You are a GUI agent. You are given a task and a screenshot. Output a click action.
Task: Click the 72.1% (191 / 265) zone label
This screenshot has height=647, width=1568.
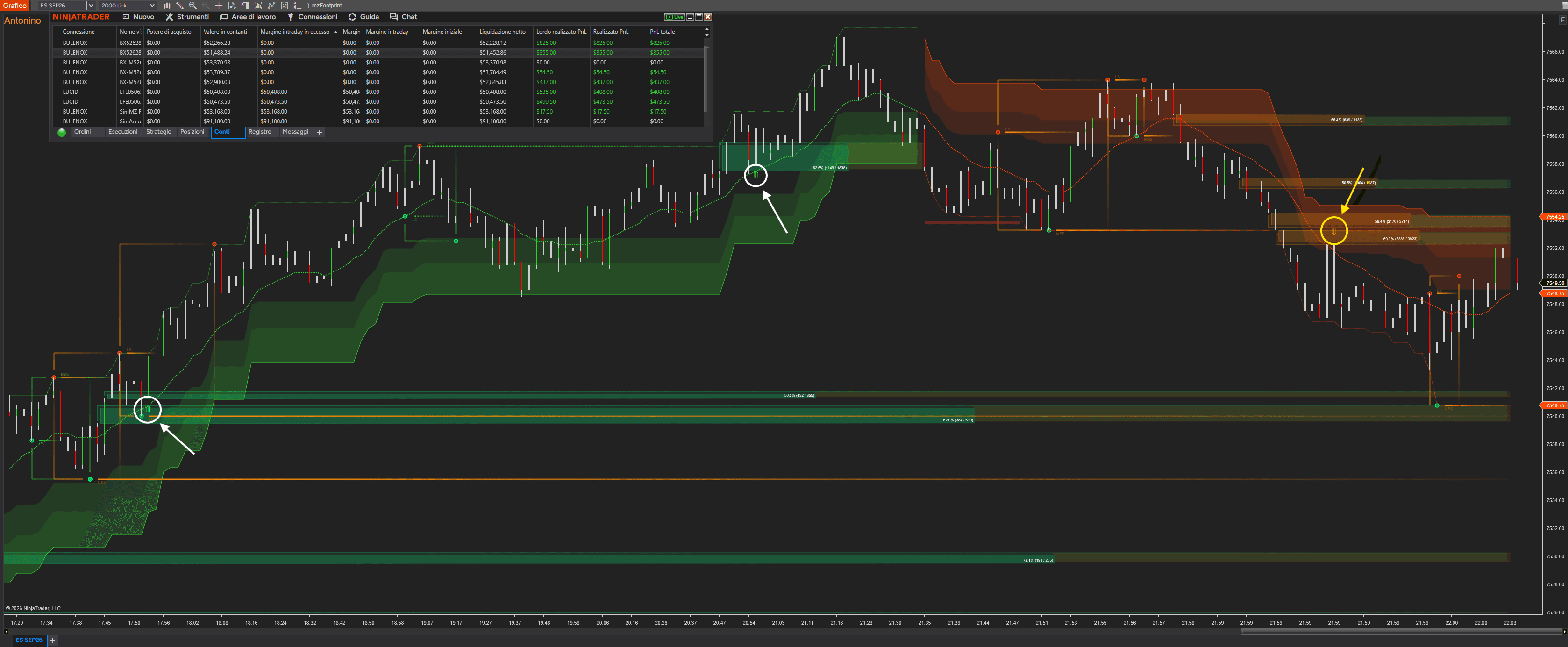tap(1037, 560)
